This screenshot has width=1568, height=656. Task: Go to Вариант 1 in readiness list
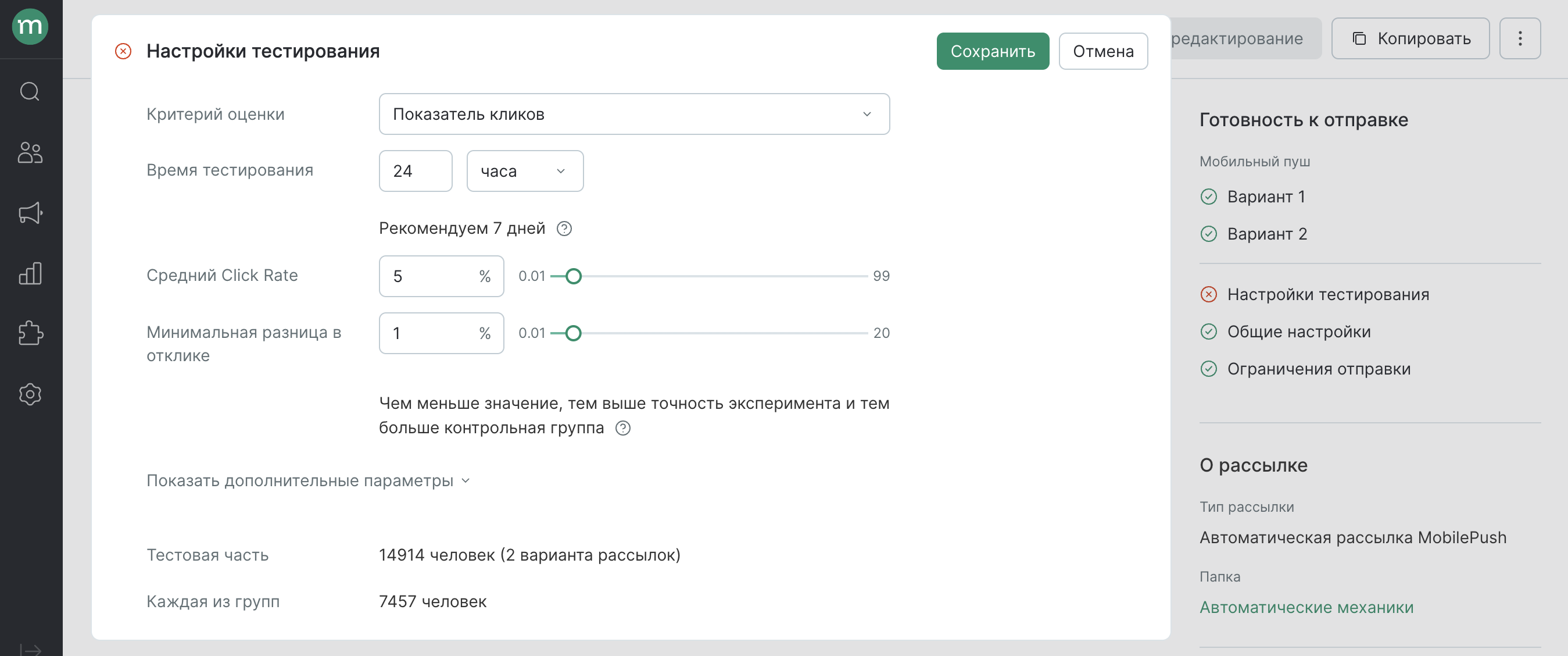(x=1266, y=197)
